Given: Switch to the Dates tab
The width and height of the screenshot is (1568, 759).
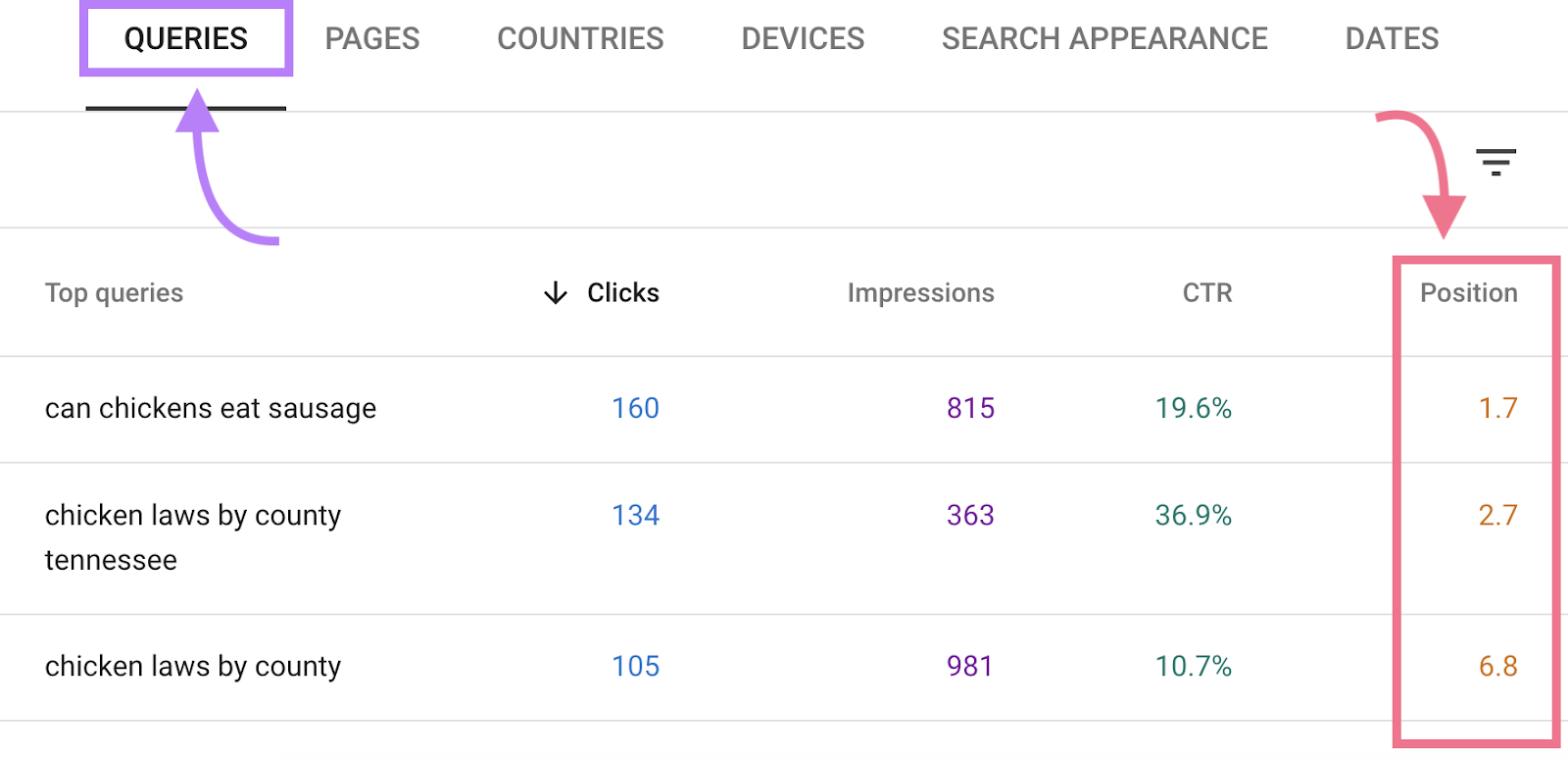Looking at the screenshot, I should pos(1392,39).
